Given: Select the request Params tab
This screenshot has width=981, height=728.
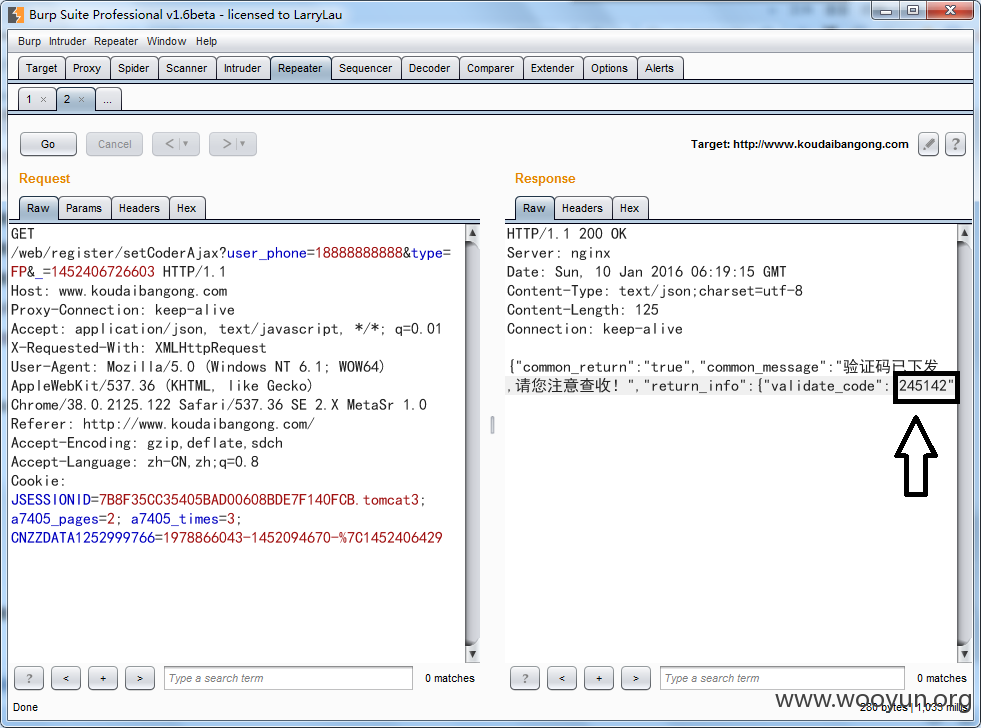Looking at the screenshot, I should (x=84, y=208).
